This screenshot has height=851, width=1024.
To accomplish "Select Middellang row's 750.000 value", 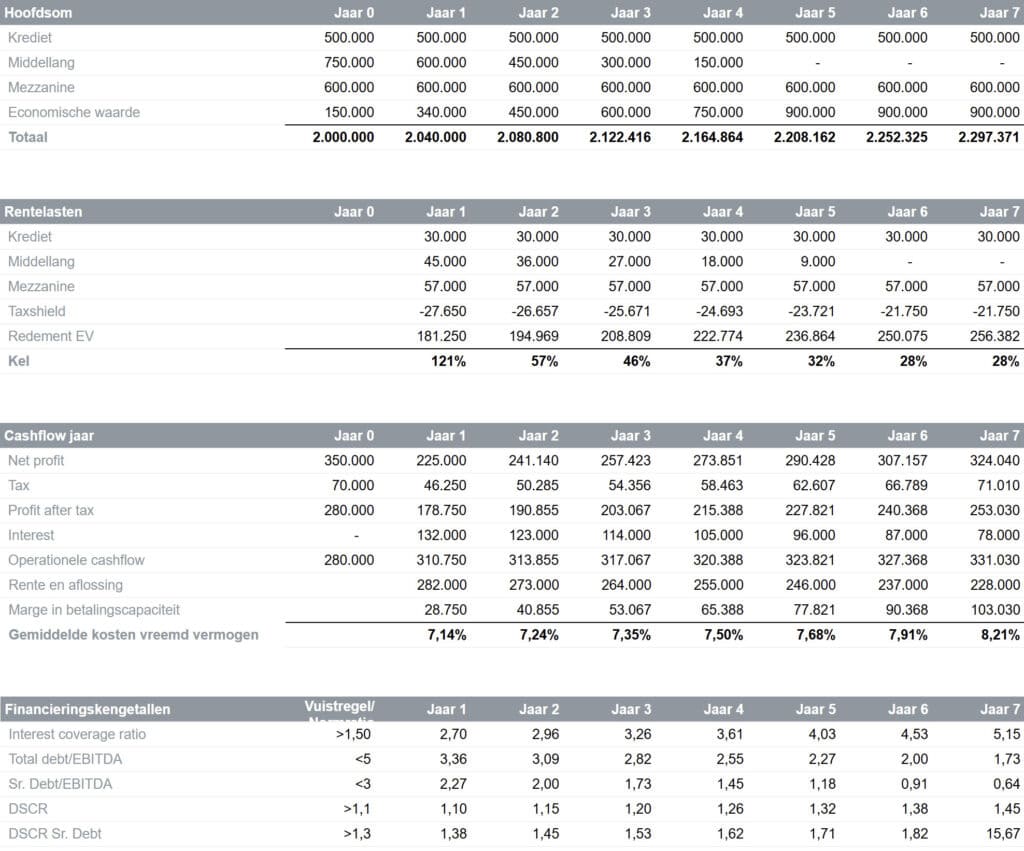I will coord(349,62).
